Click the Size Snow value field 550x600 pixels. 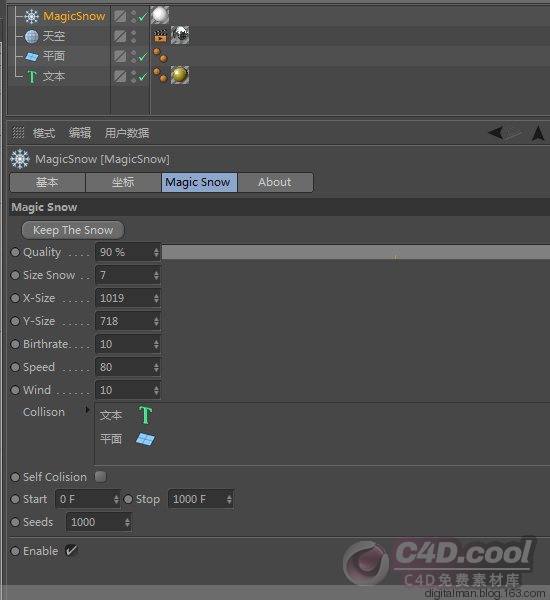click(124, 275)
